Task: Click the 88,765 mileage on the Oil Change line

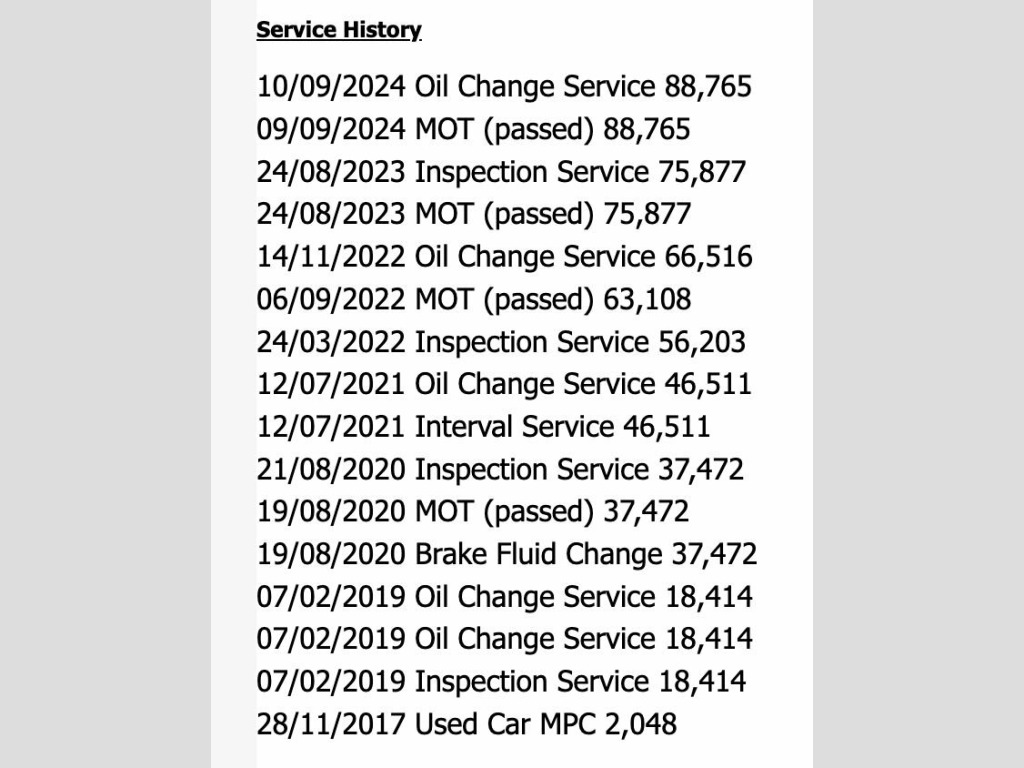Action: pyautogui.click(x=709, y=87)
